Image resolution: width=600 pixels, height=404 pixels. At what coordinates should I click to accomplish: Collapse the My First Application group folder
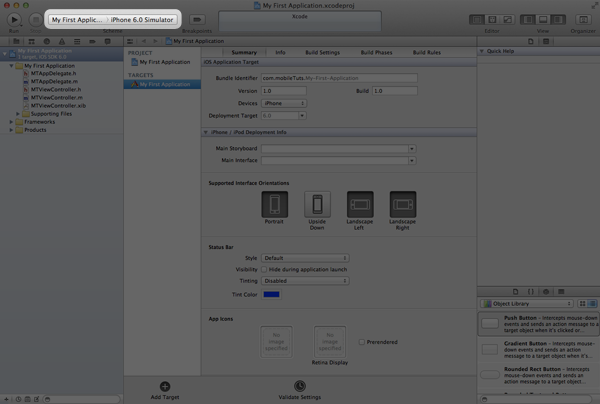[x=11, y=66]
